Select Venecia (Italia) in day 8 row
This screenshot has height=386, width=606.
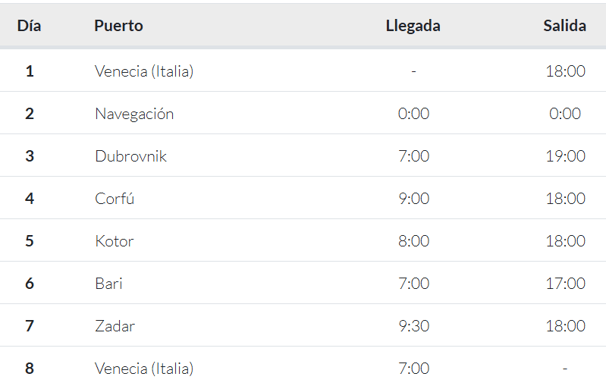click(144, 368)
